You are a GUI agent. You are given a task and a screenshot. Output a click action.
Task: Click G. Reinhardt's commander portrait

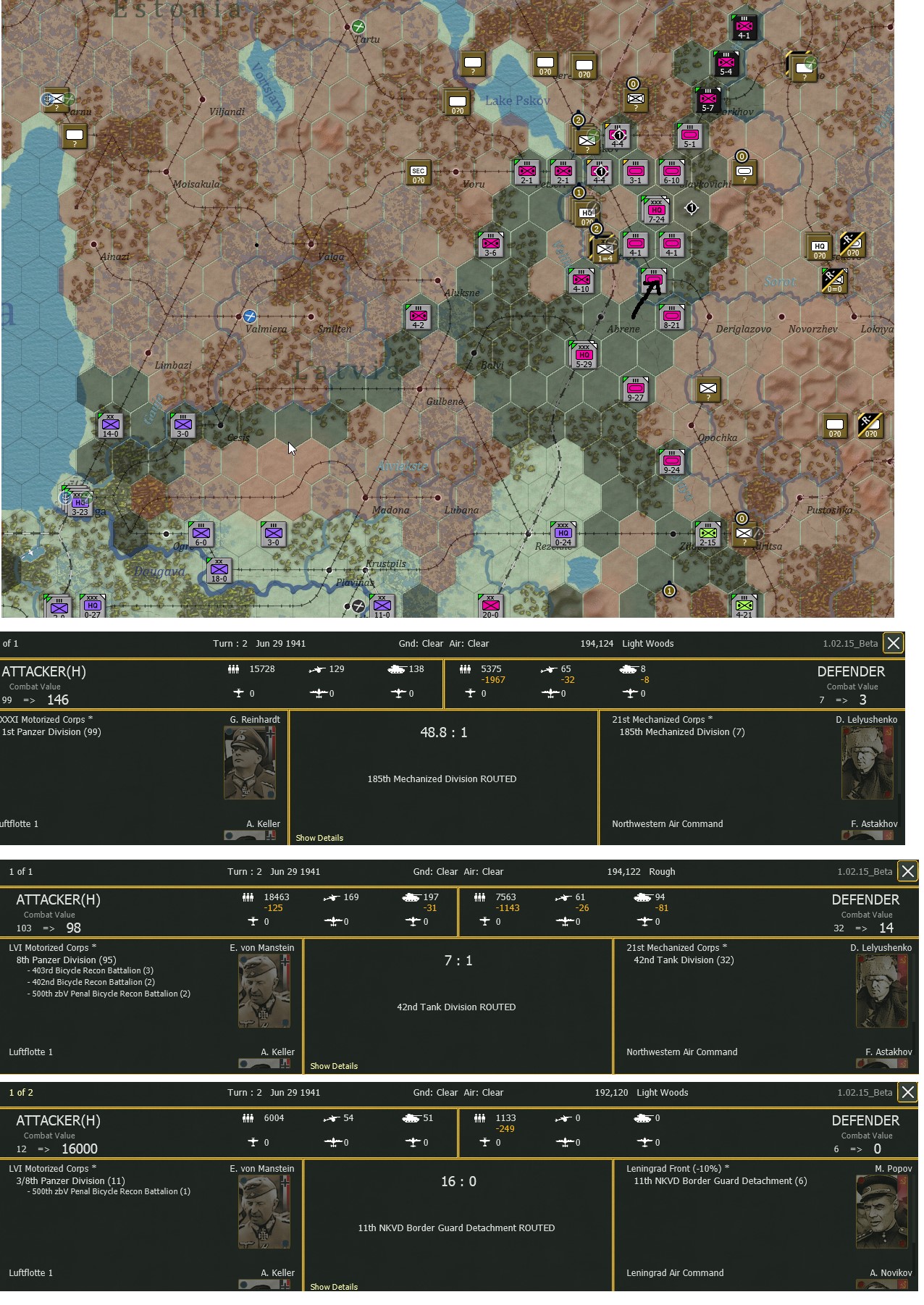(x=250, y=763)
